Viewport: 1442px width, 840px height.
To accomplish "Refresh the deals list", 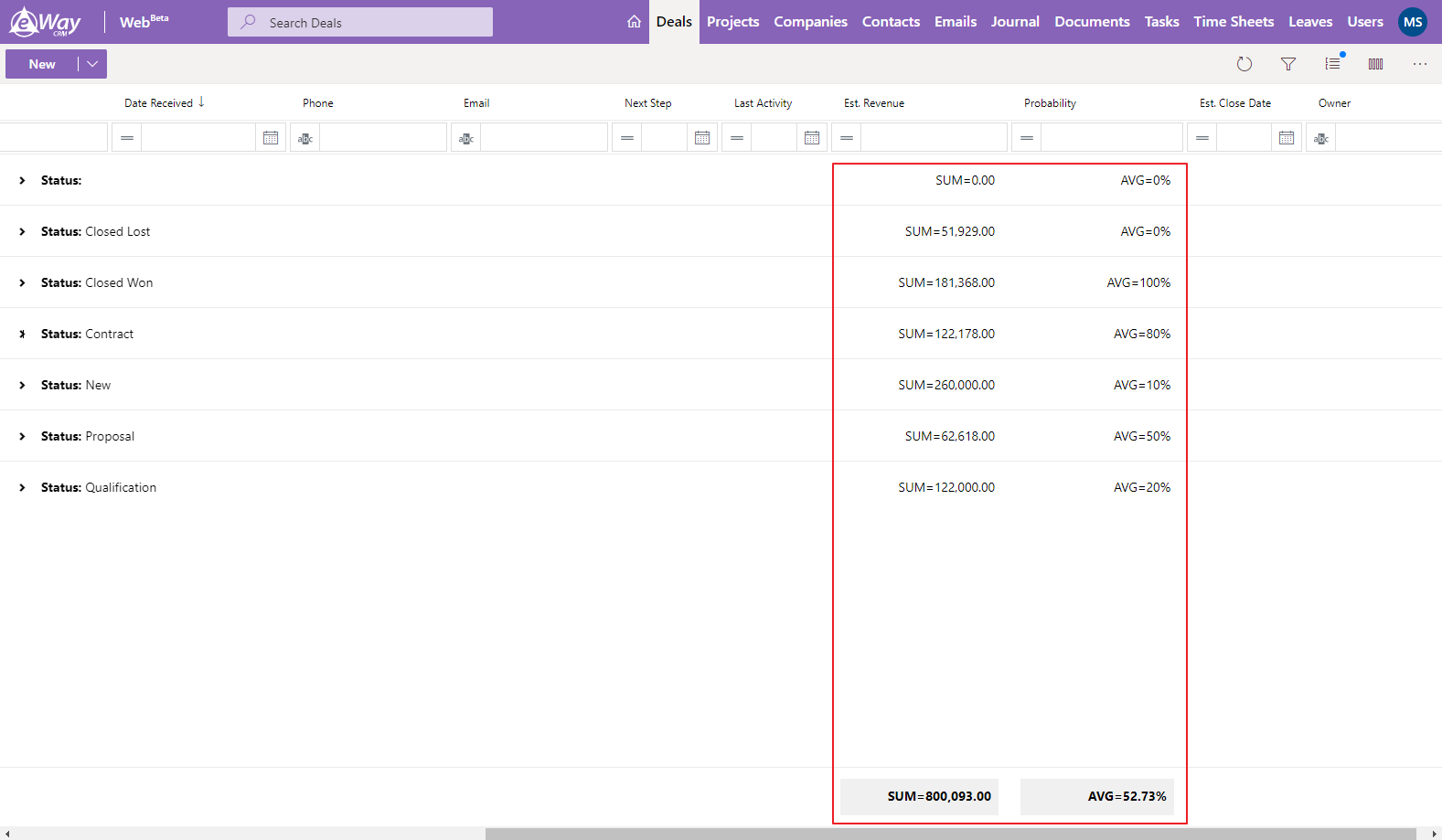I will (1244, 64).
